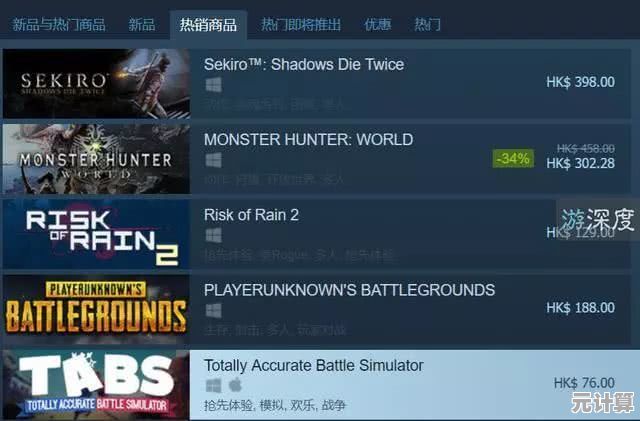The height and width of the screenshot is (421, 640).
Task: Click the Windows icon under Risk of Rain 2
Action: tap(213, 236)
